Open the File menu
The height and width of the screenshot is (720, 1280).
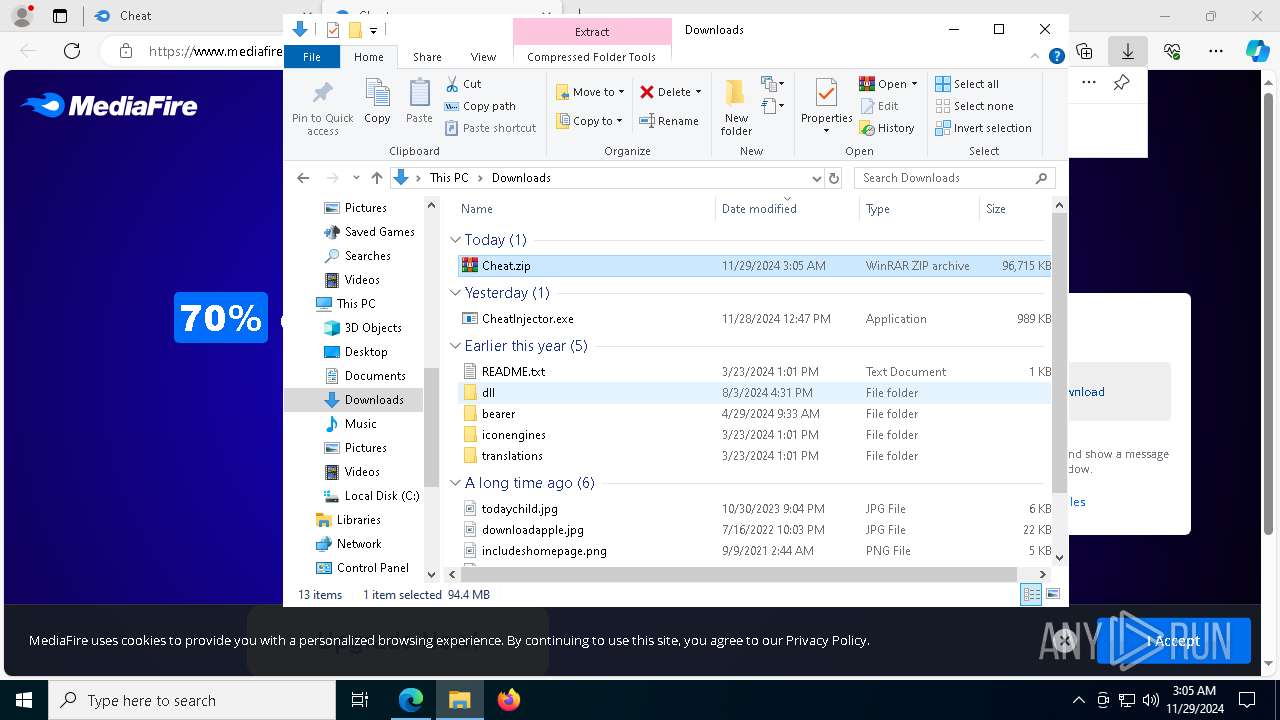point(312,57)
